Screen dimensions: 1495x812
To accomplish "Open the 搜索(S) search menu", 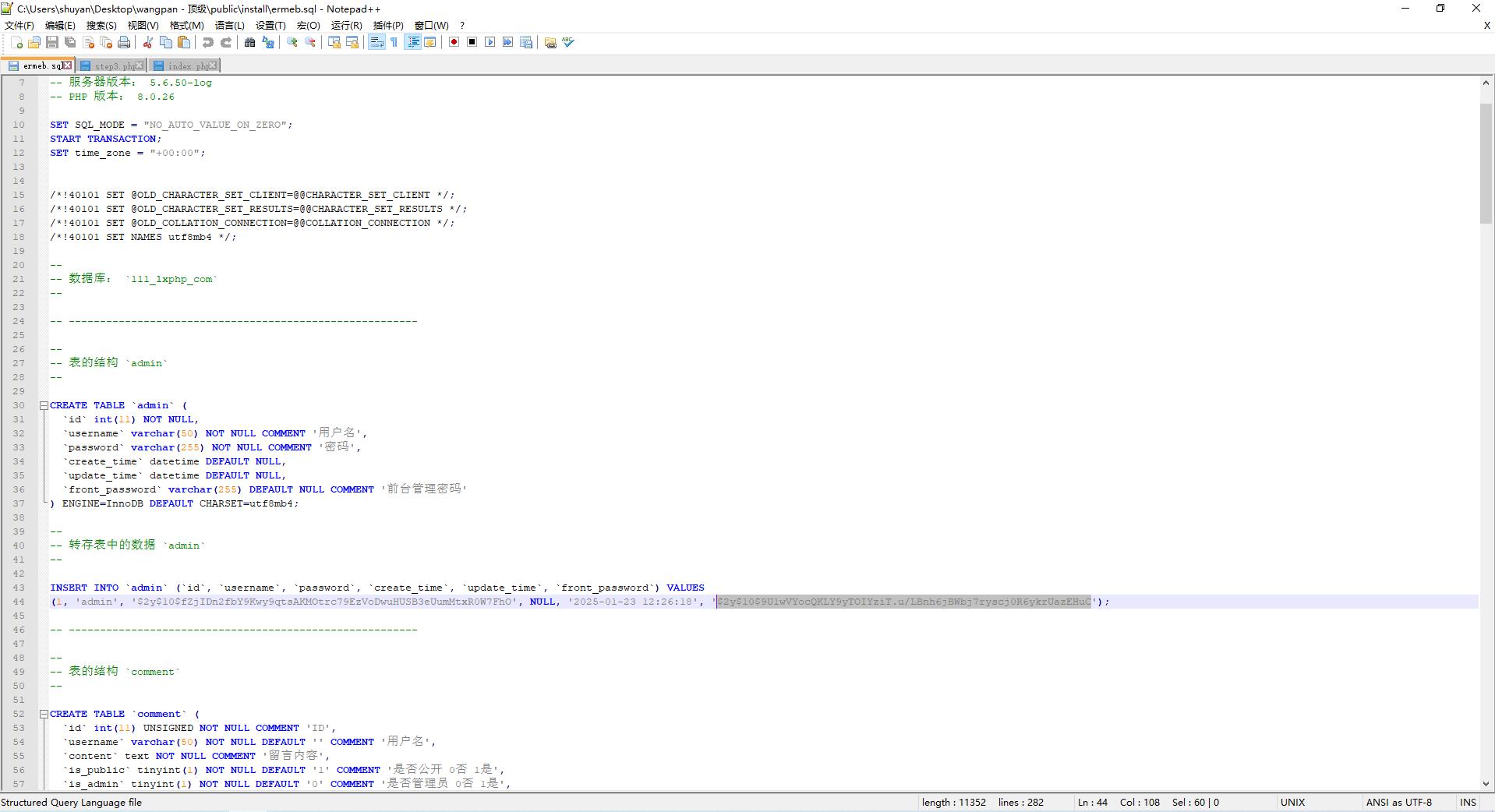I will point(101,26).
